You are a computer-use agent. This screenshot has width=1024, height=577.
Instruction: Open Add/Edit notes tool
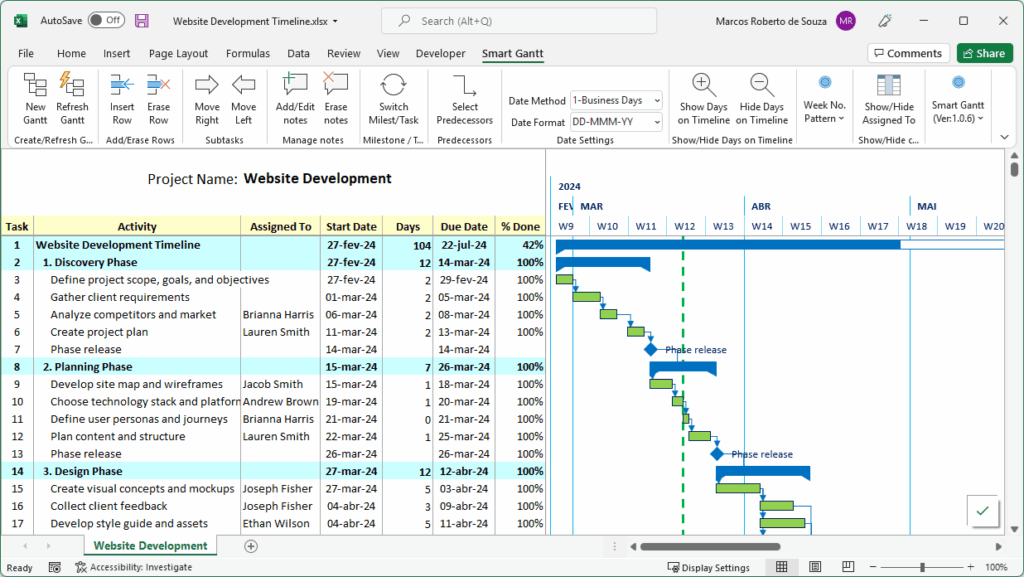coord(295,98)
